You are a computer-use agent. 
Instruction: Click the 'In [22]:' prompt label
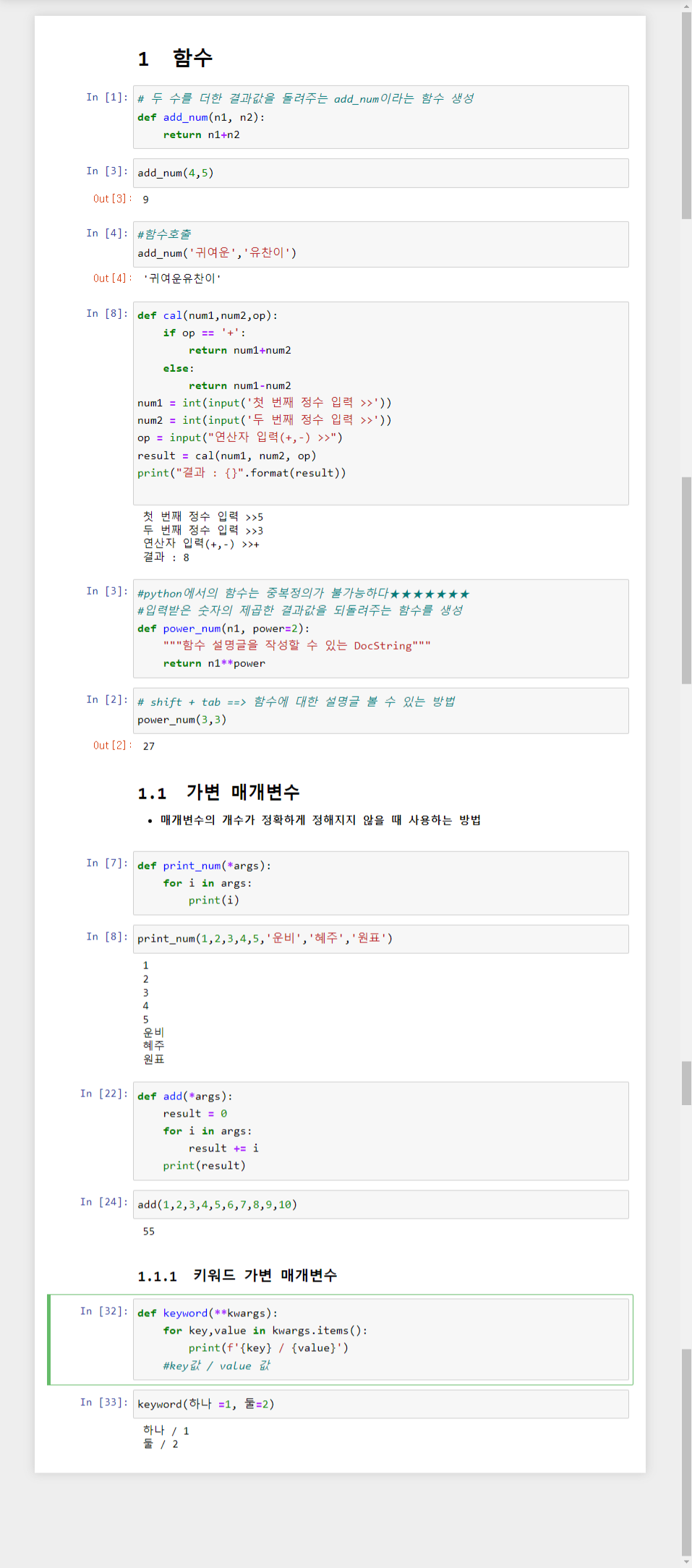tap(104, 1094)
